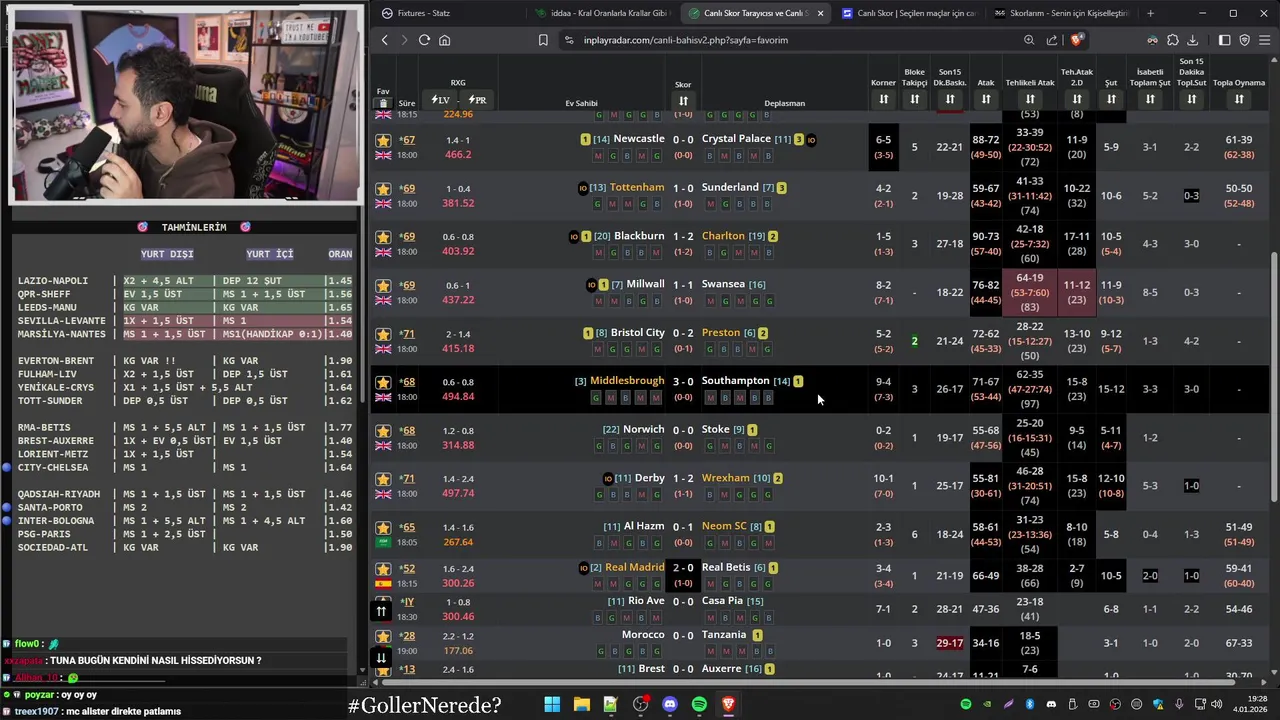
Task: Switch to the iddaa Kral Oranlarla tab
Action: coord(600,13)
